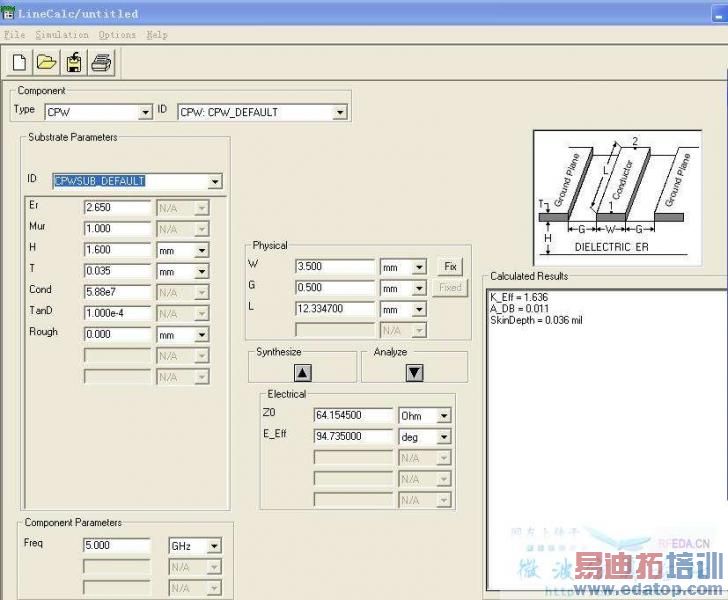The image size is (728, 600).
Task: Click the Save toolbar icon
Action: [74, 62]
